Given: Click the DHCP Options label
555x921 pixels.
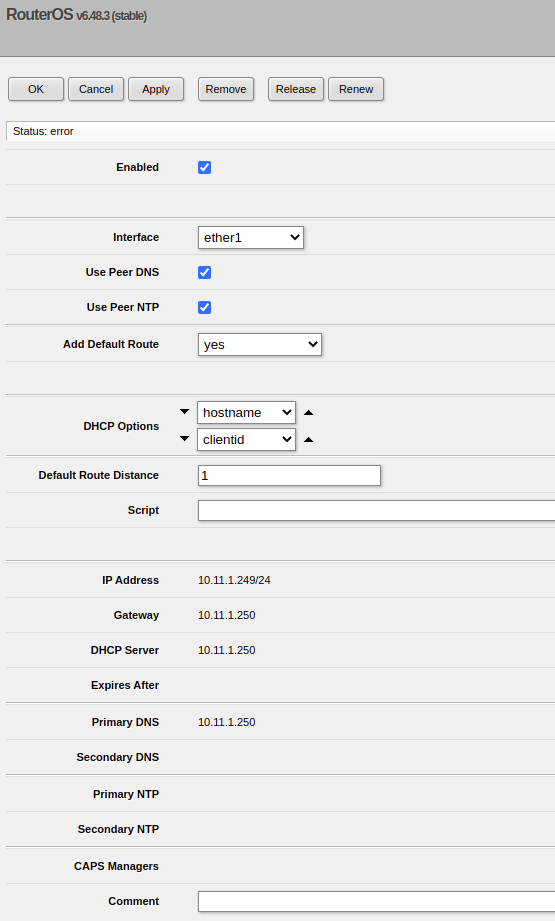Looking at the screenshot, I should pyautogui.click(x=121, y=426).
